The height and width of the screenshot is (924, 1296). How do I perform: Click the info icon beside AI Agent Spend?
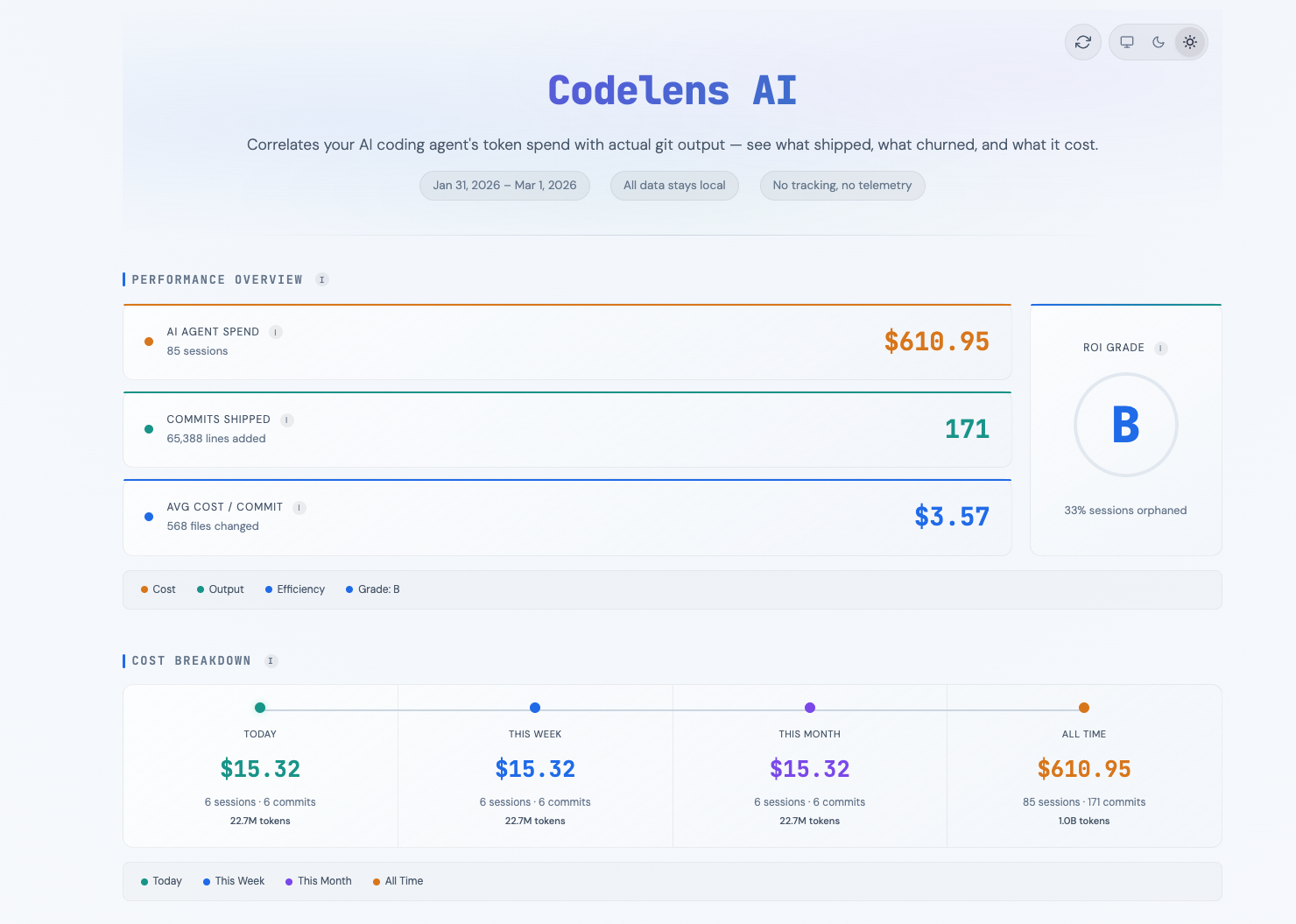276,332
